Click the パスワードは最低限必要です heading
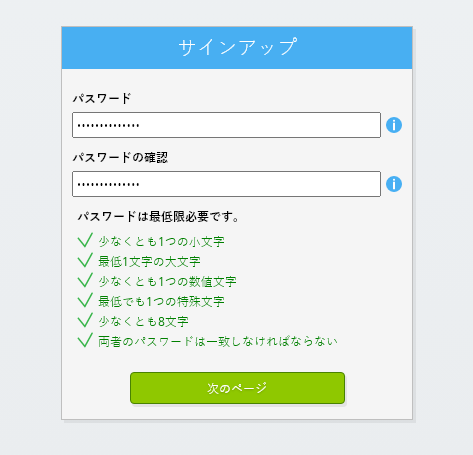This screenshot has height=455, width=473. click(158, 217)
